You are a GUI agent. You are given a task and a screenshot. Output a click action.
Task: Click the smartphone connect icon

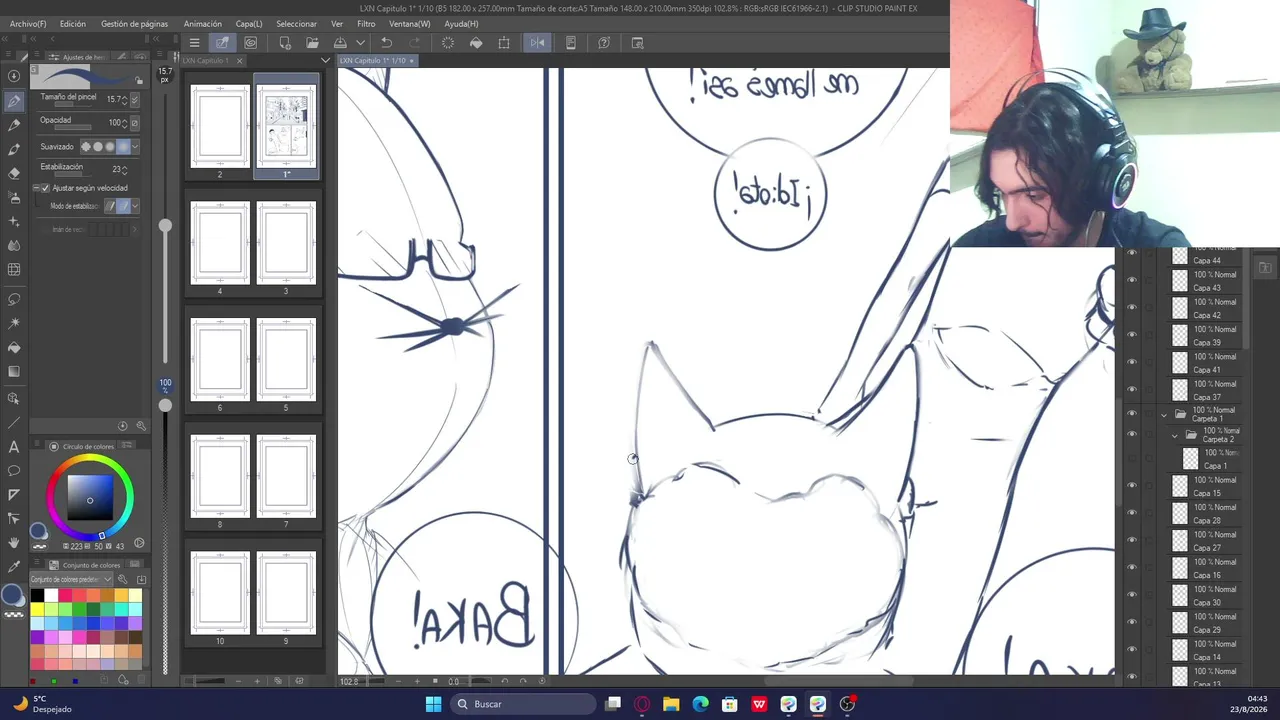click(571, 43)
